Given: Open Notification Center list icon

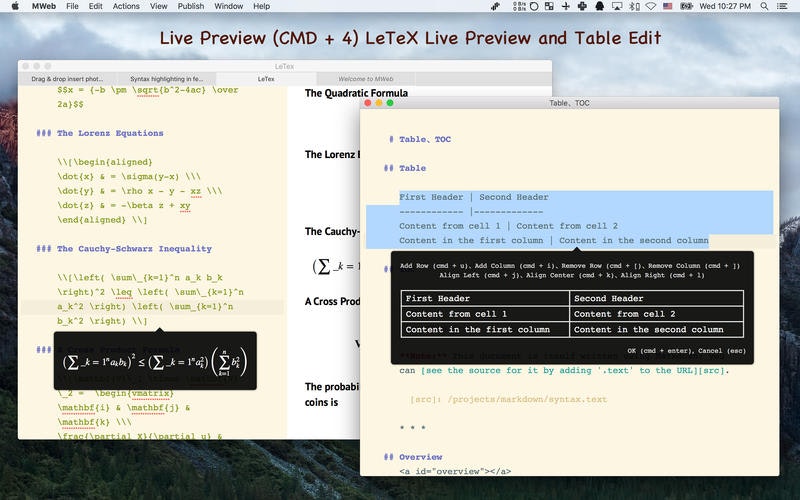Looking at the screenshot, I should coord(782,6).
